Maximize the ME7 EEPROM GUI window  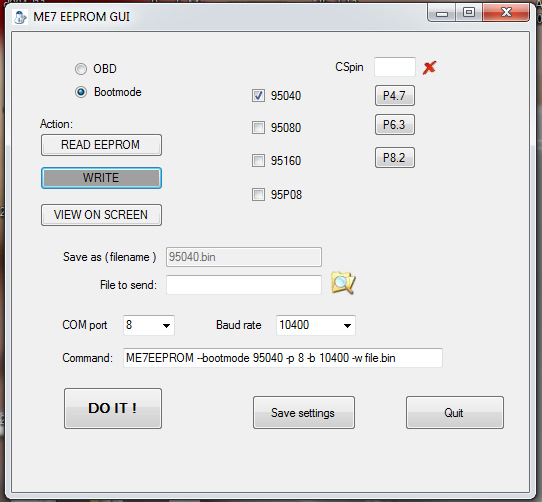(469, 13)
